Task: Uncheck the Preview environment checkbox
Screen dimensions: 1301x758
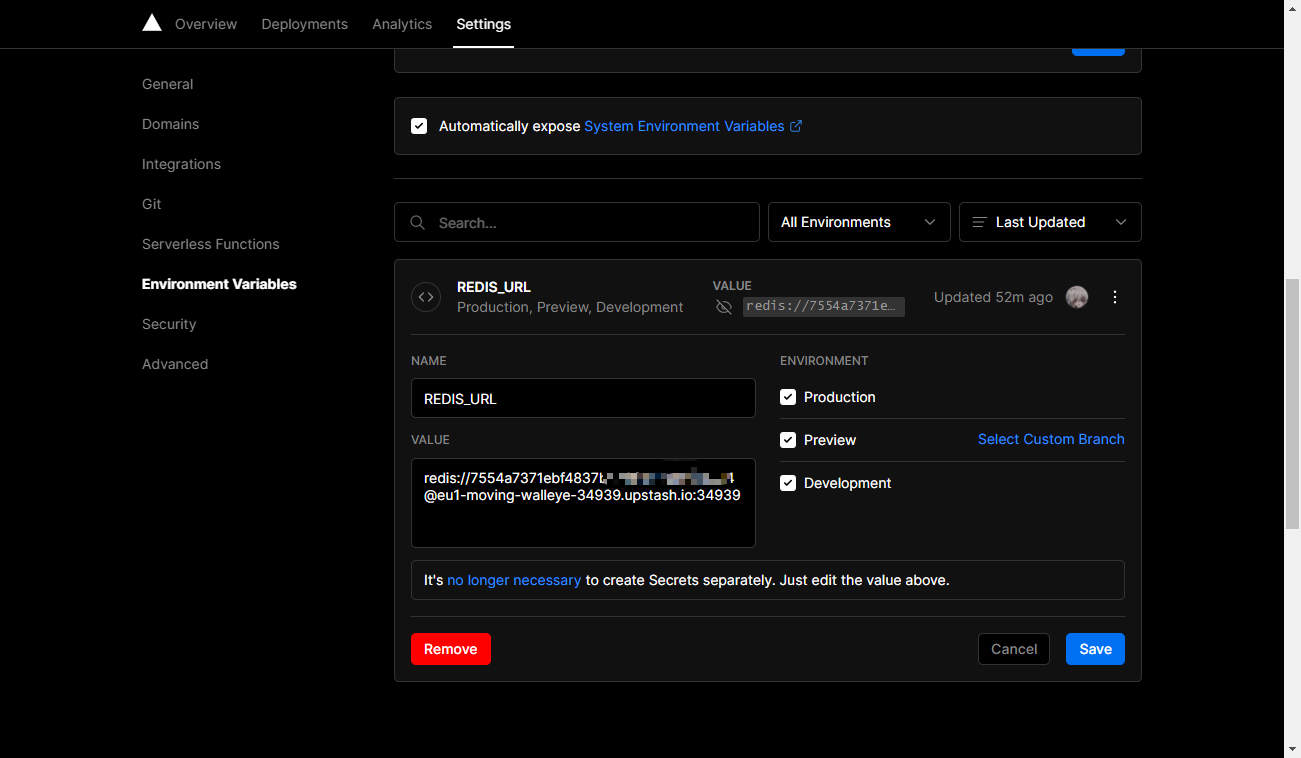Action: [x=788, y=440]
